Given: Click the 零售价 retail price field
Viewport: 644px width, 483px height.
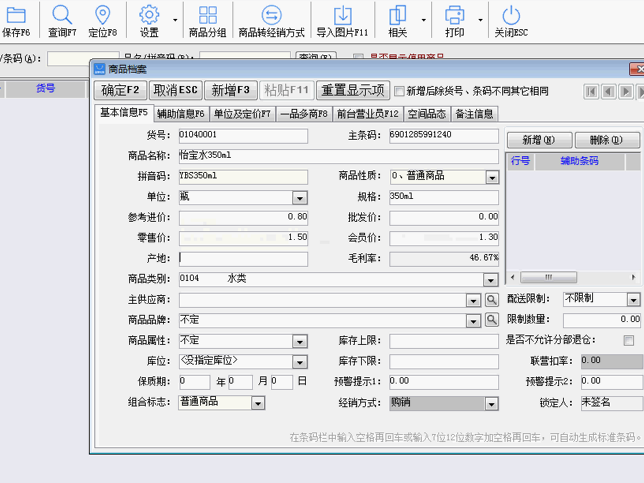Looking at the screenshot, I should point(243,238).
